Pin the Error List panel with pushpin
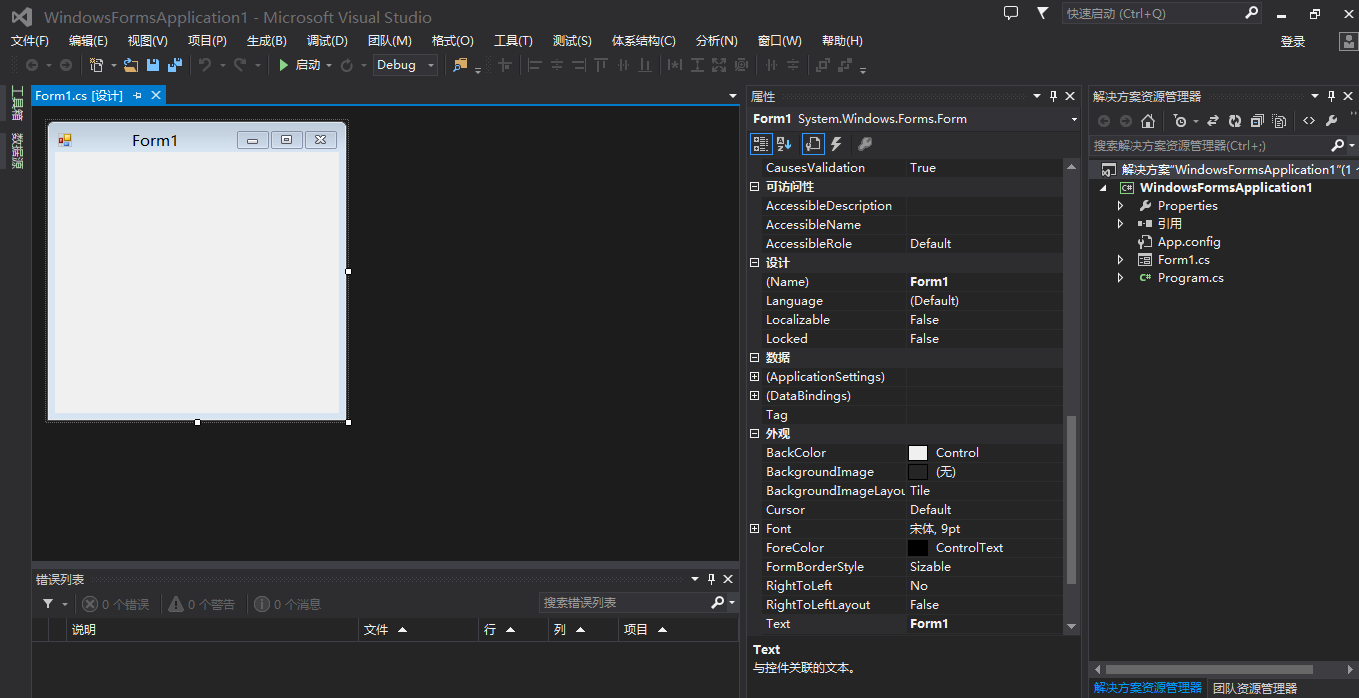This screenshot has height=698, width=1359. coord(712,579)
